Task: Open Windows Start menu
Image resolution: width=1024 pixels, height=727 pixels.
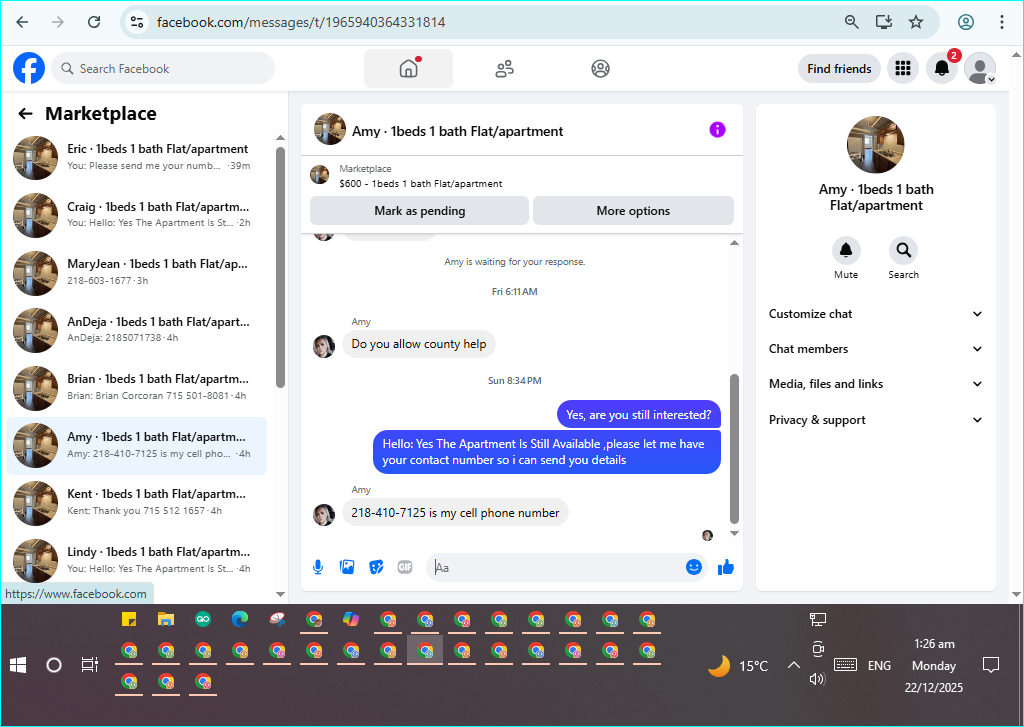Action: coord(18,666)
